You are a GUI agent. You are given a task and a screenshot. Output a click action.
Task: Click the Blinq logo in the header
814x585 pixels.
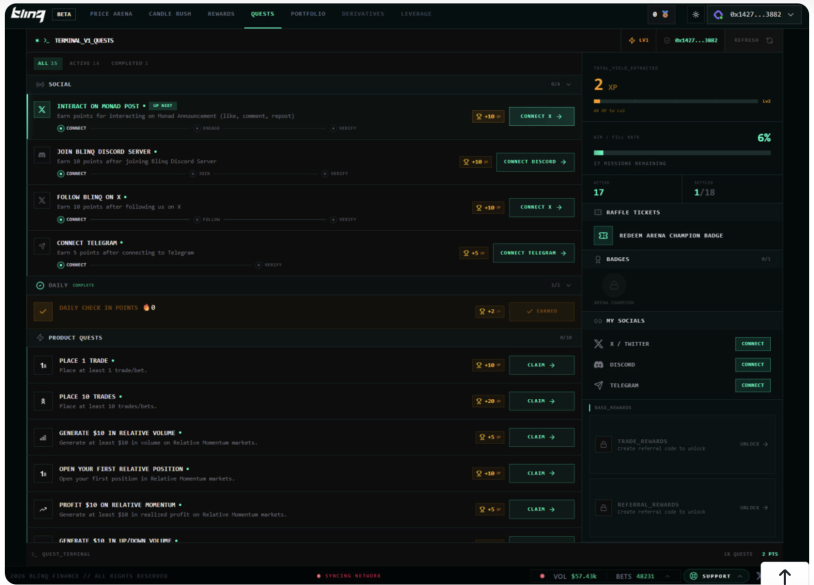[x=28, y=15]
